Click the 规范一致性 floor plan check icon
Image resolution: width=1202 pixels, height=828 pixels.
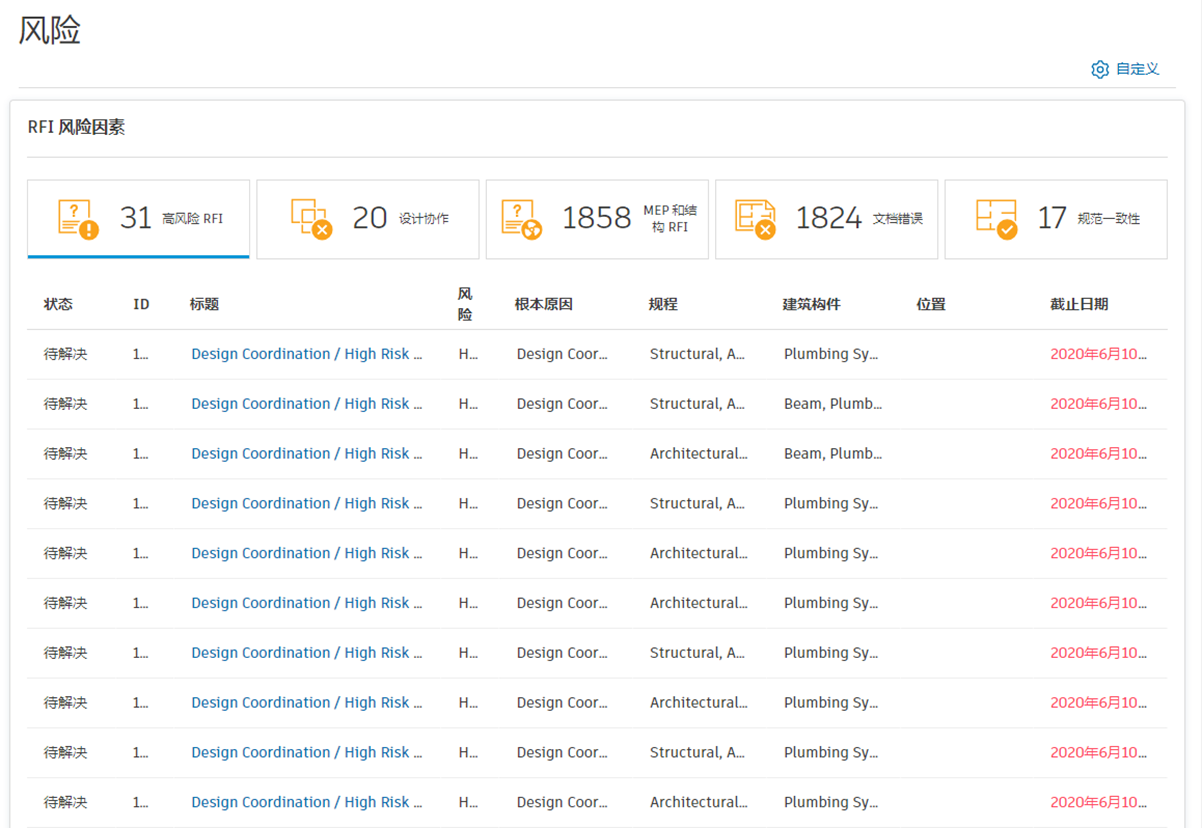click(996, 219)
